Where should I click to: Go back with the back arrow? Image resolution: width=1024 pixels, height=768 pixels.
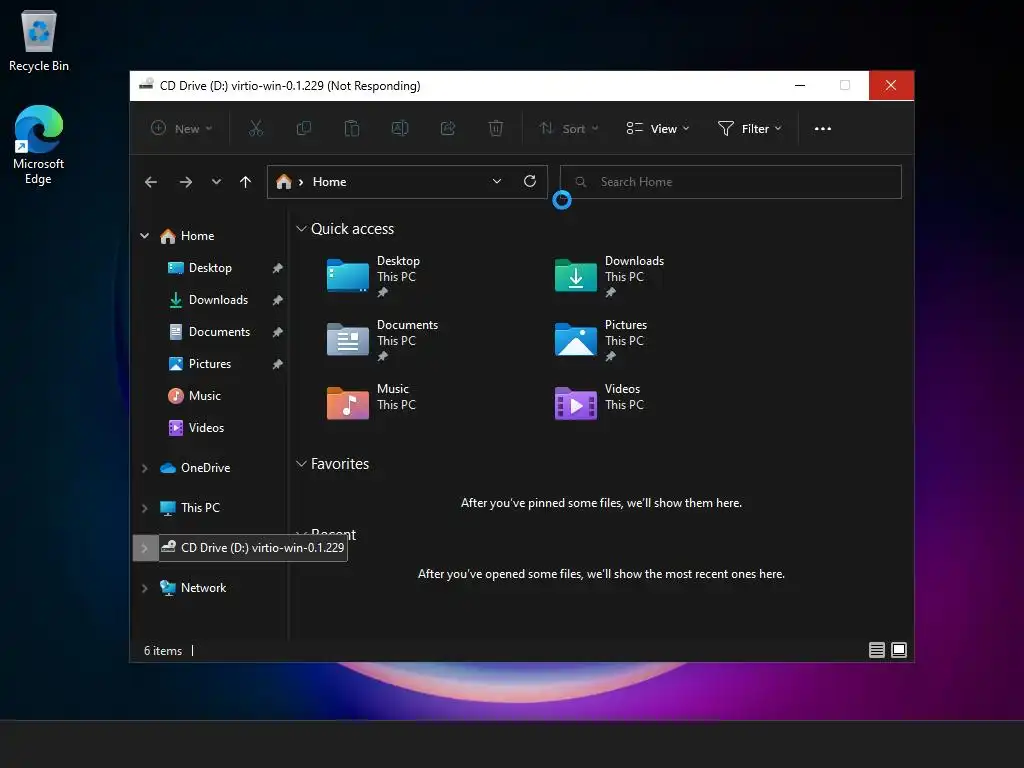pos(151,182)
